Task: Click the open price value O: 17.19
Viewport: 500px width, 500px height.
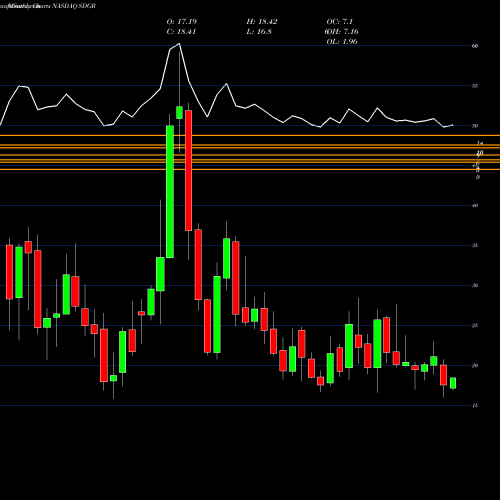Action: [182, 22]
